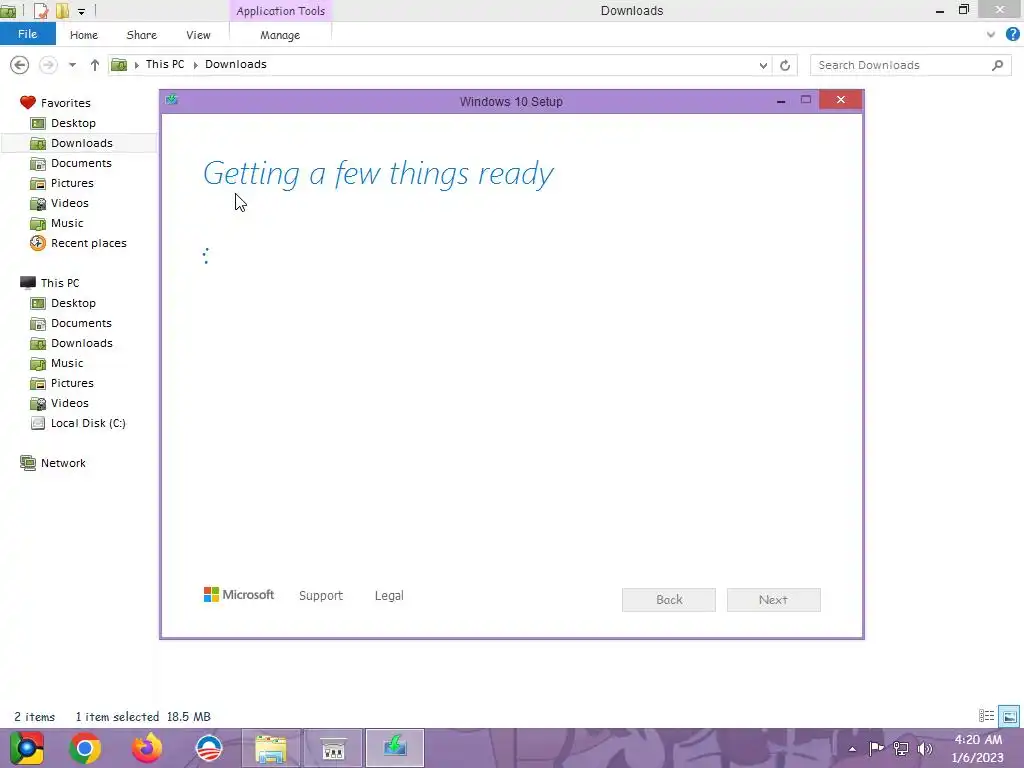The height and width of the screenshot is (768, 1024).
Task: Open the File menu
Action: point(27,34)
